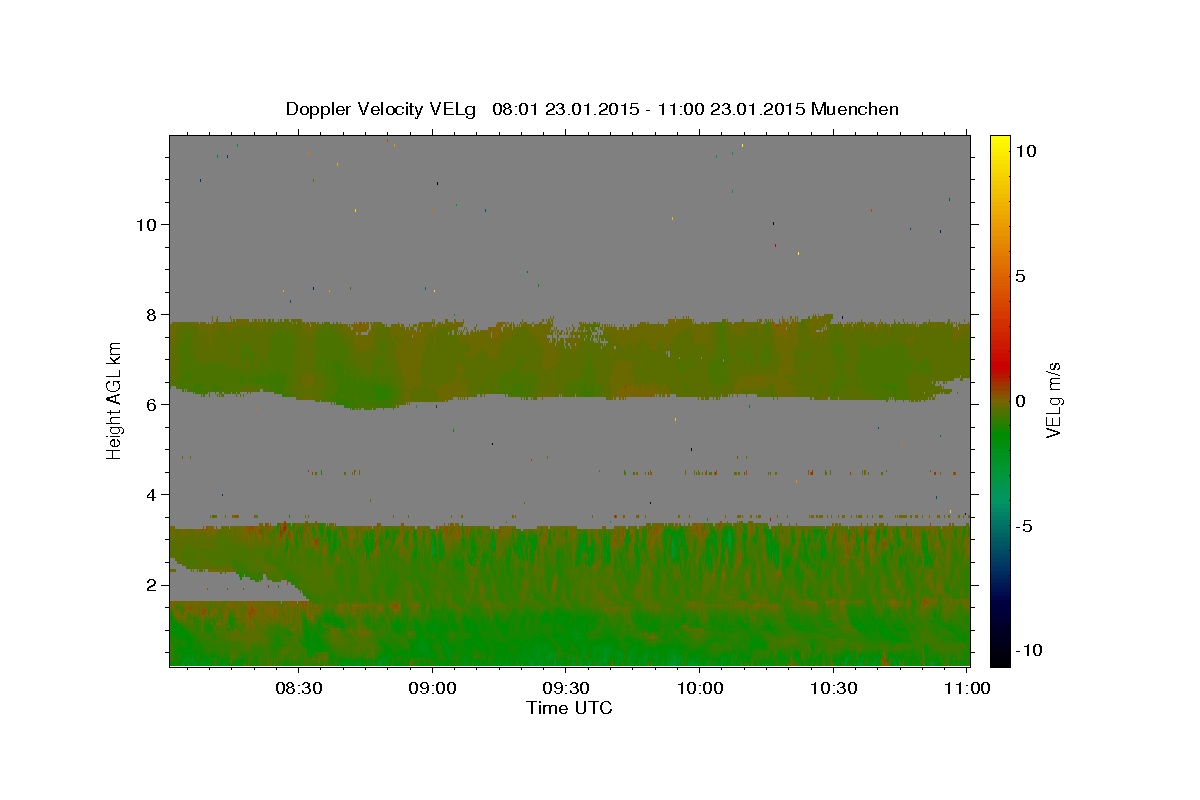Click the 09:00 time tick label
1200x800 pixels.
(433, 688)
